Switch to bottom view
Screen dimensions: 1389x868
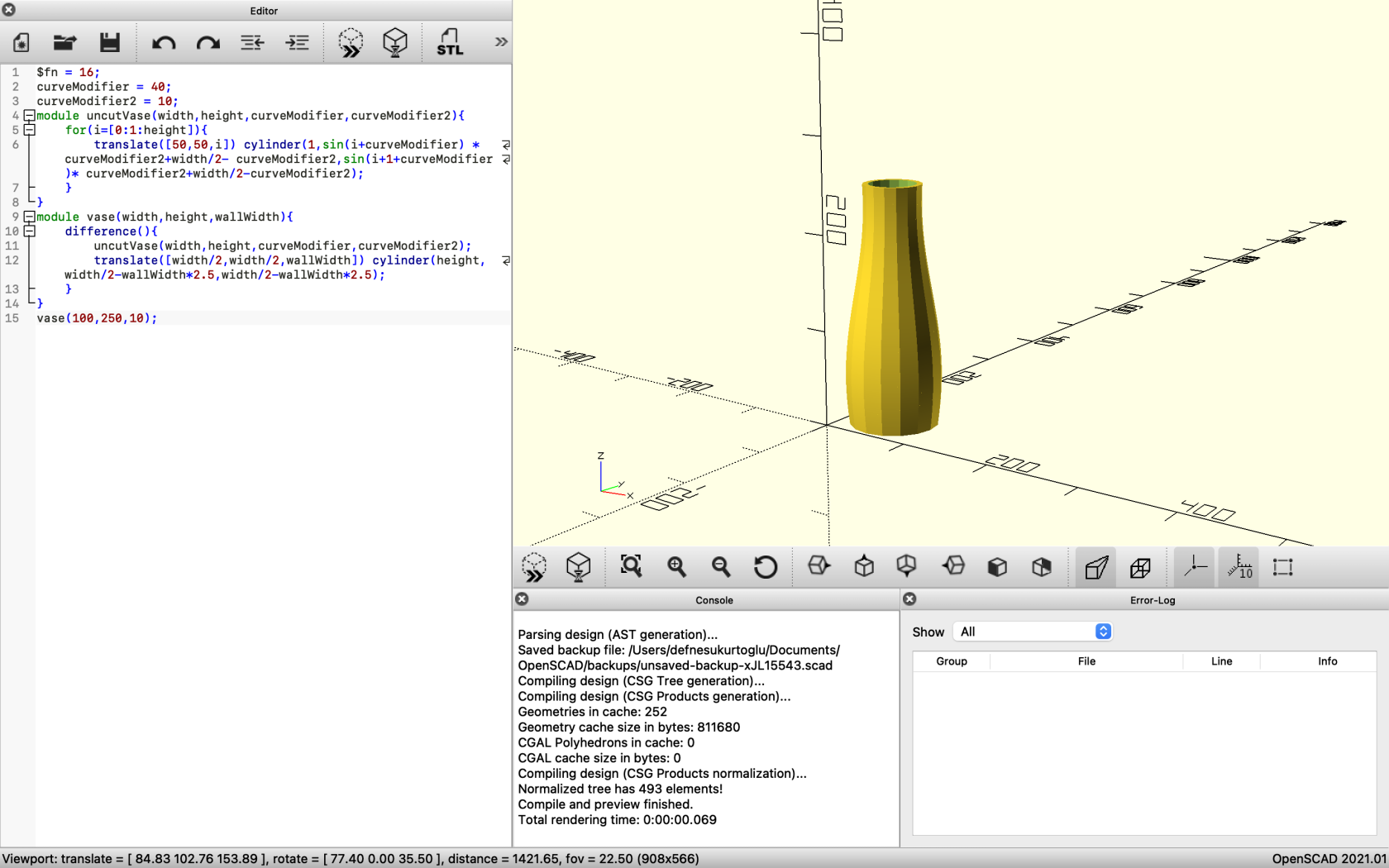pyautogui.click(x=907, y=566)
